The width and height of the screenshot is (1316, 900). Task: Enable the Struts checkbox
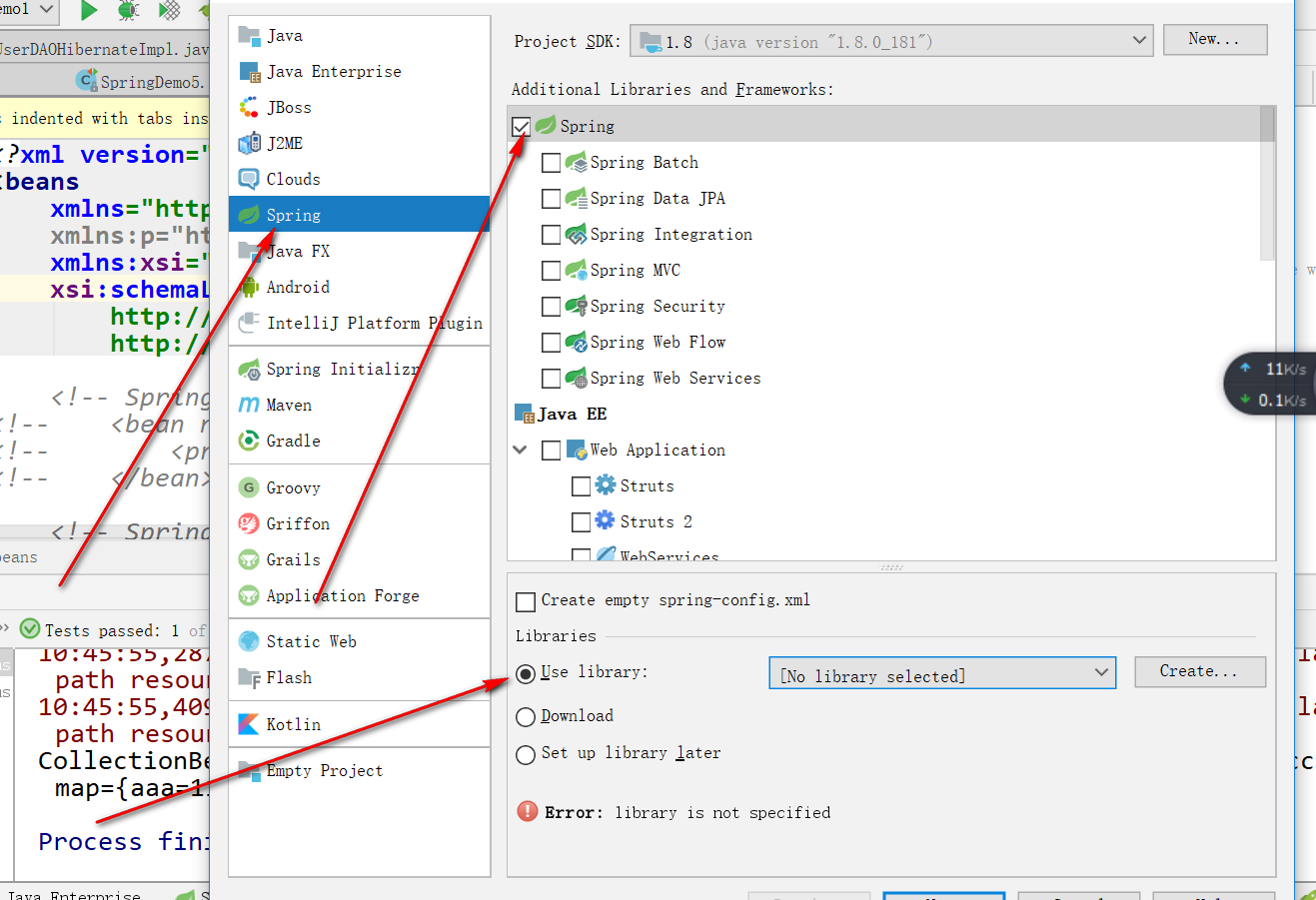click(581, 486)
